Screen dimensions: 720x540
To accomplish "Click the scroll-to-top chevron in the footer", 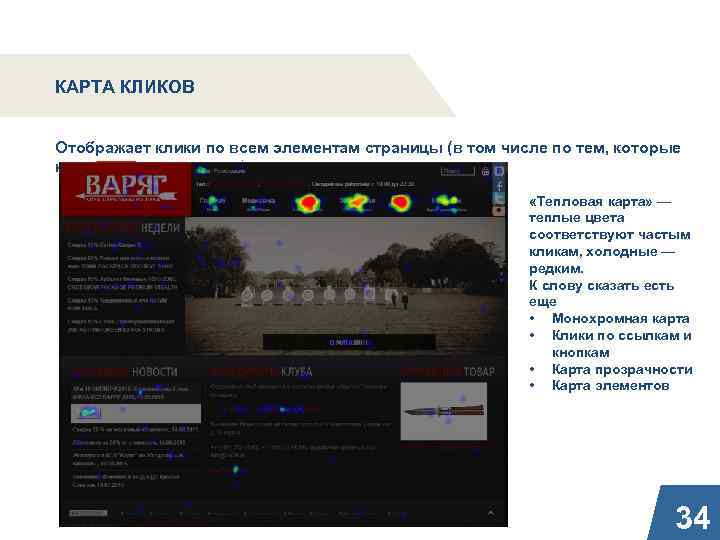I will [490, 513].
